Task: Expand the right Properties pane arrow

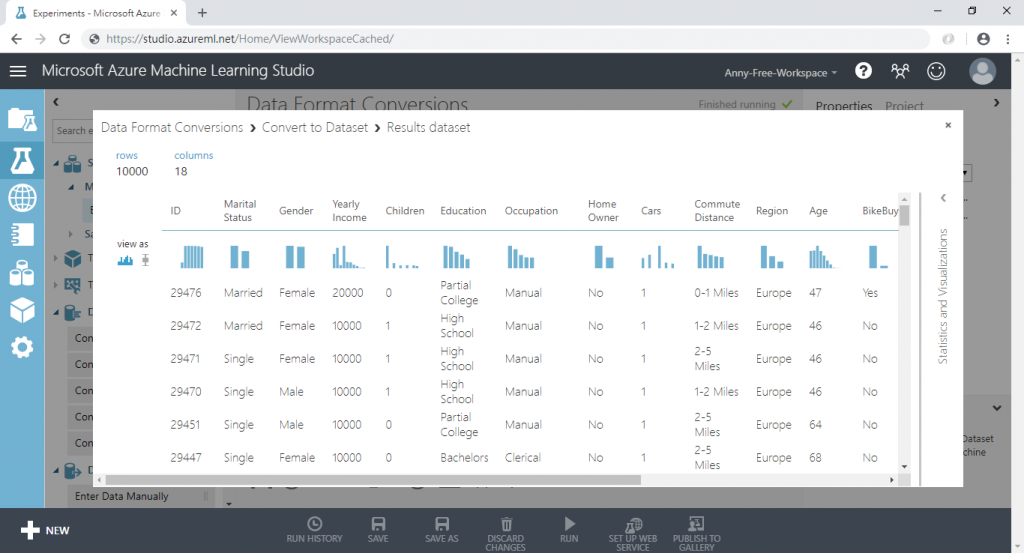Action: pyautogui.click(x=997, y=103)
